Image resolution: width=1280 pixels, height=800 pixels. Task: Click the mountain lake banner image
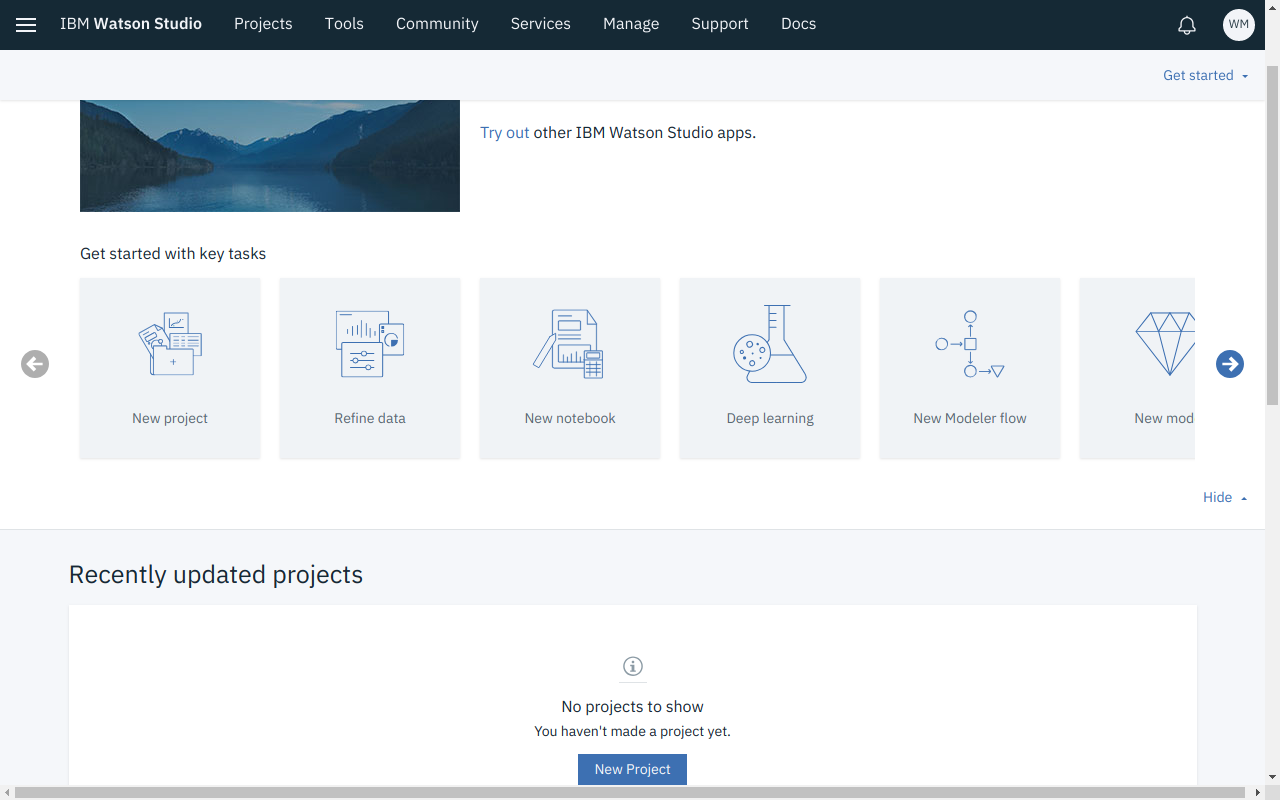(x=270, y=156)
